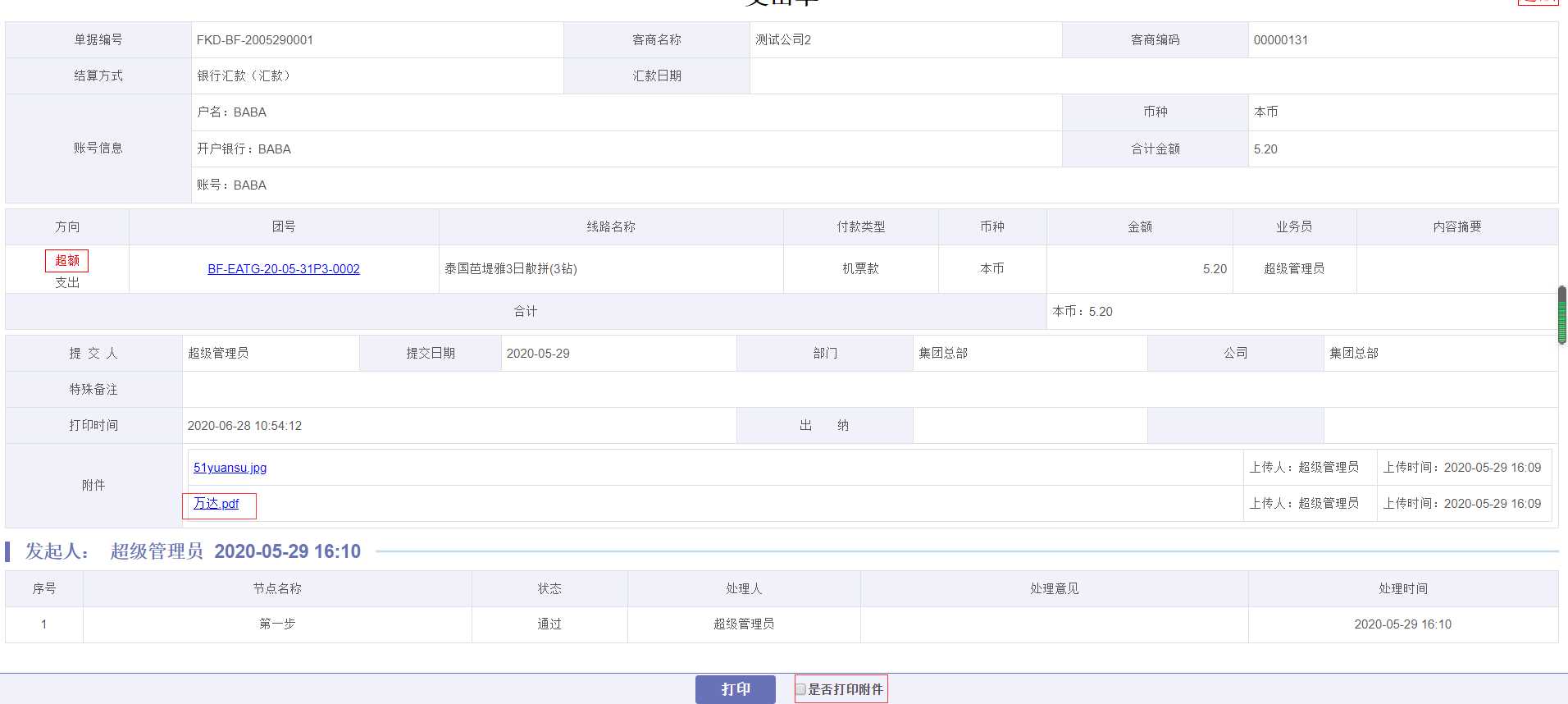Select vendor name 测试公司2

pyautogui.click(x=783, y=40)
